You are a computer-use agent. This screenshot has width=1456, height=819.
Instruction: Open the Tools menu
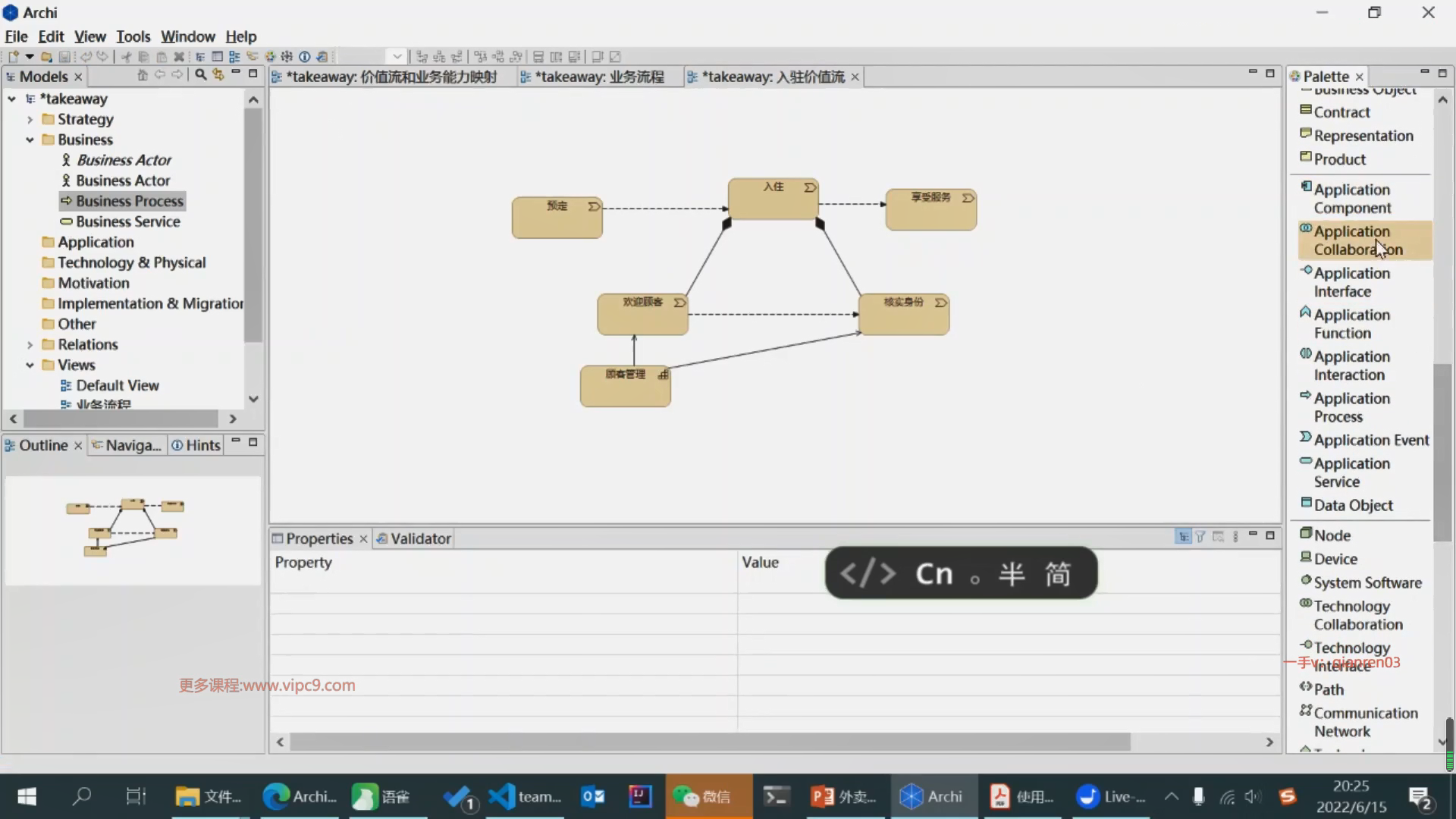click(x=133, y=36)
